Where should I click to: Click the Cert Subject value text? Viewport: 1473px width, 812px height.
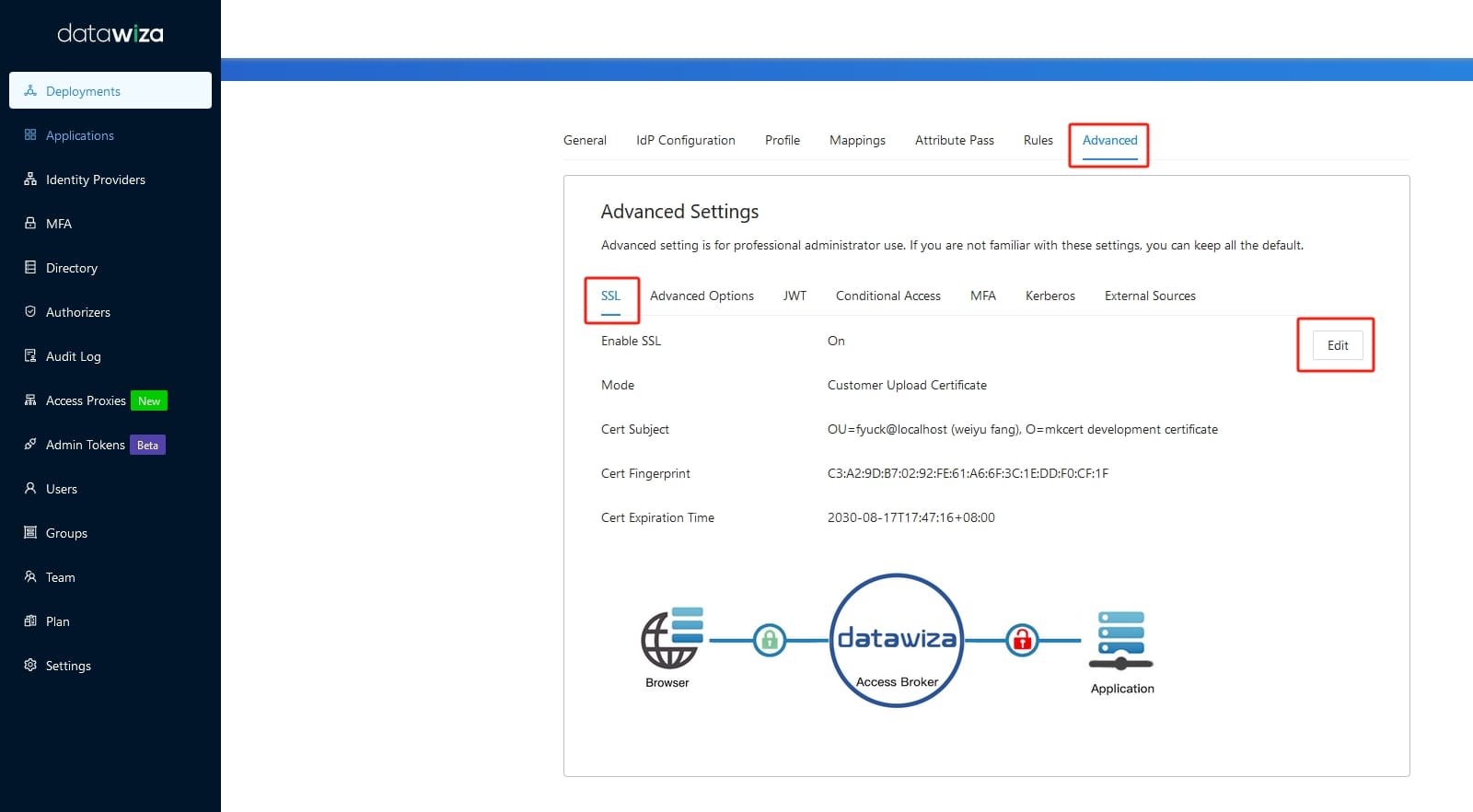click(x=1023, y=429)
